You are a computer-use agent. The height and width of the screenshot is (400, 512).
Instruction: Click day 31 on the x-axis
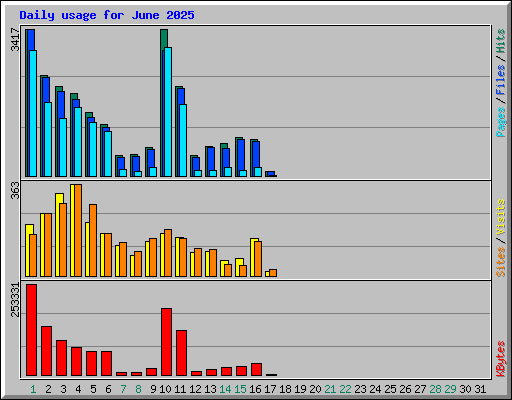pyautogui.click(x=480, y=389)
